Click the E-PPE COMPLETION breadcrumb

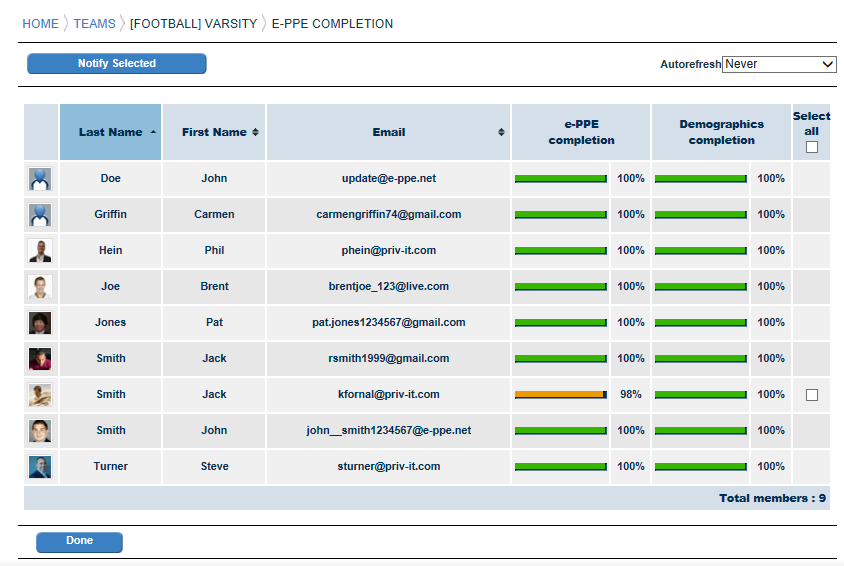click(332, 24)
